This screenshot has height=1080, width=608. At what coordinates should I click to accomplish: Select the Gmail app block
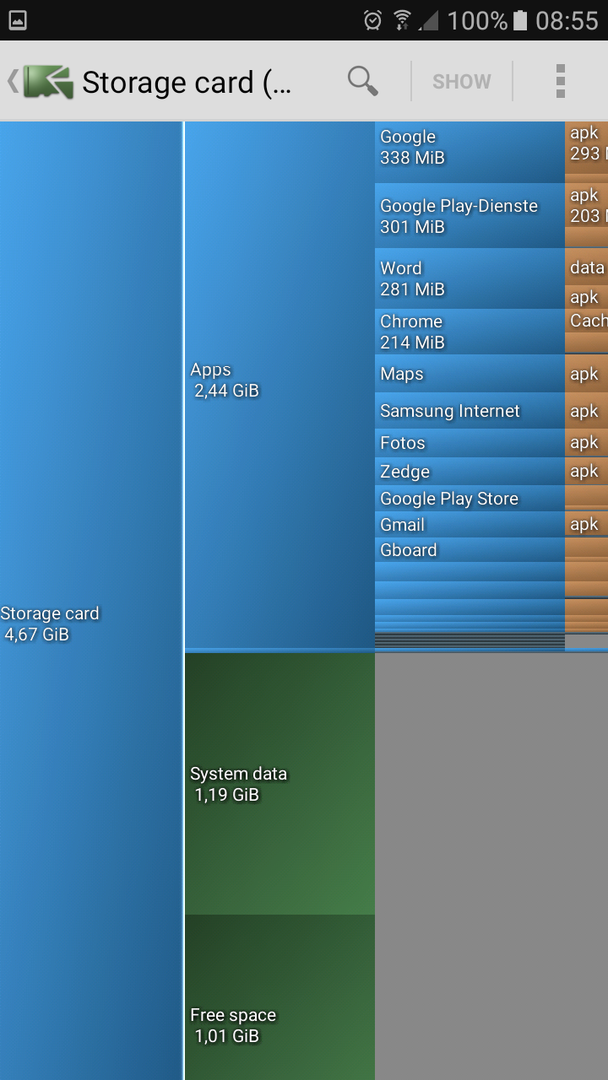point(470,524)
